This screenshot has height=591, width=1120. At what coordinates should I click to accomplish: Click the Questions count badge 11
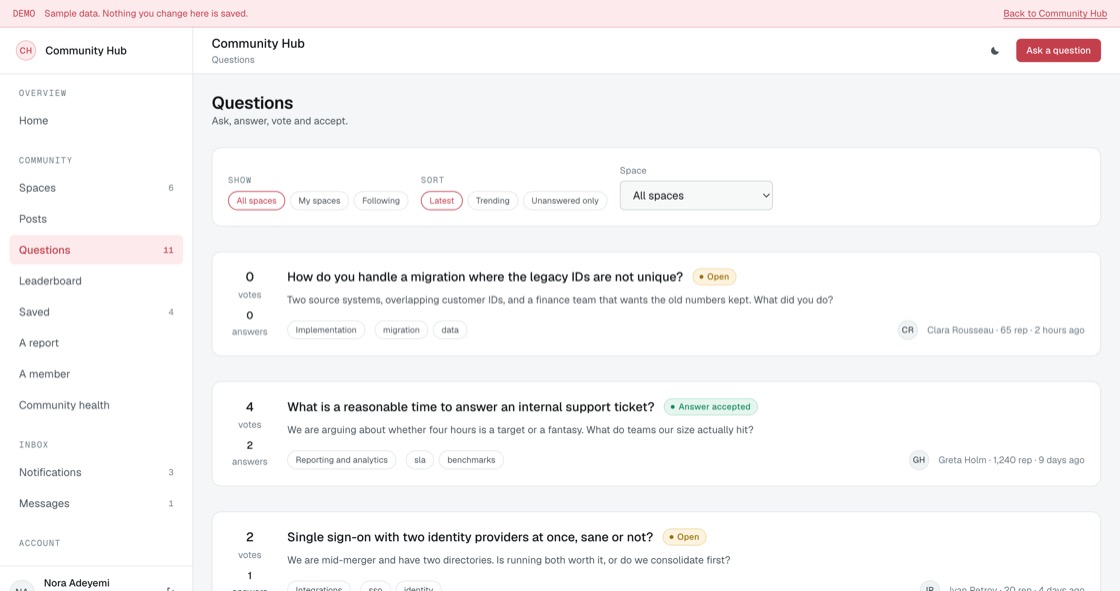point(168,250)
